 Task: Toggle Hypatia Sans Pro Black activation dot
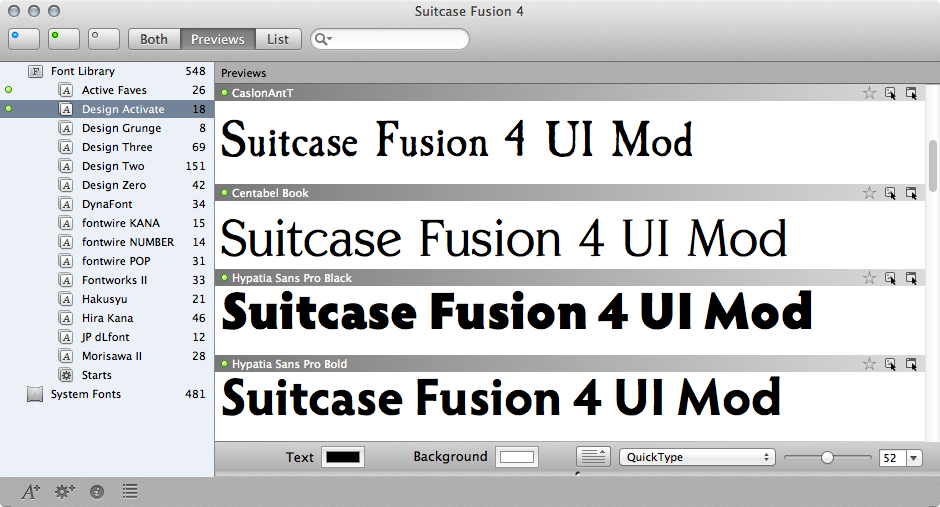click(x=225, y=277)
